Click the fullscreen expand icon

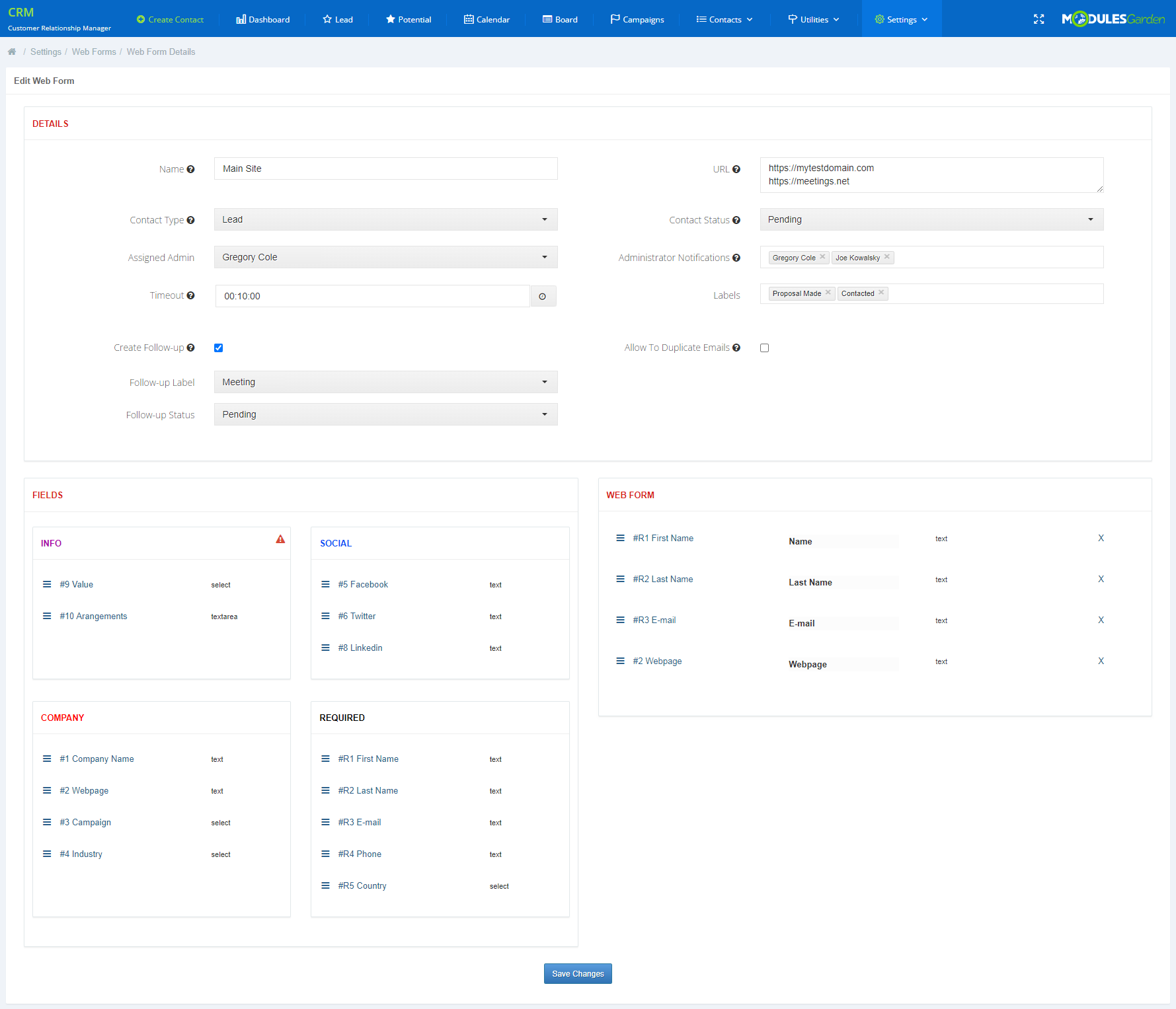coord(1039,19)
